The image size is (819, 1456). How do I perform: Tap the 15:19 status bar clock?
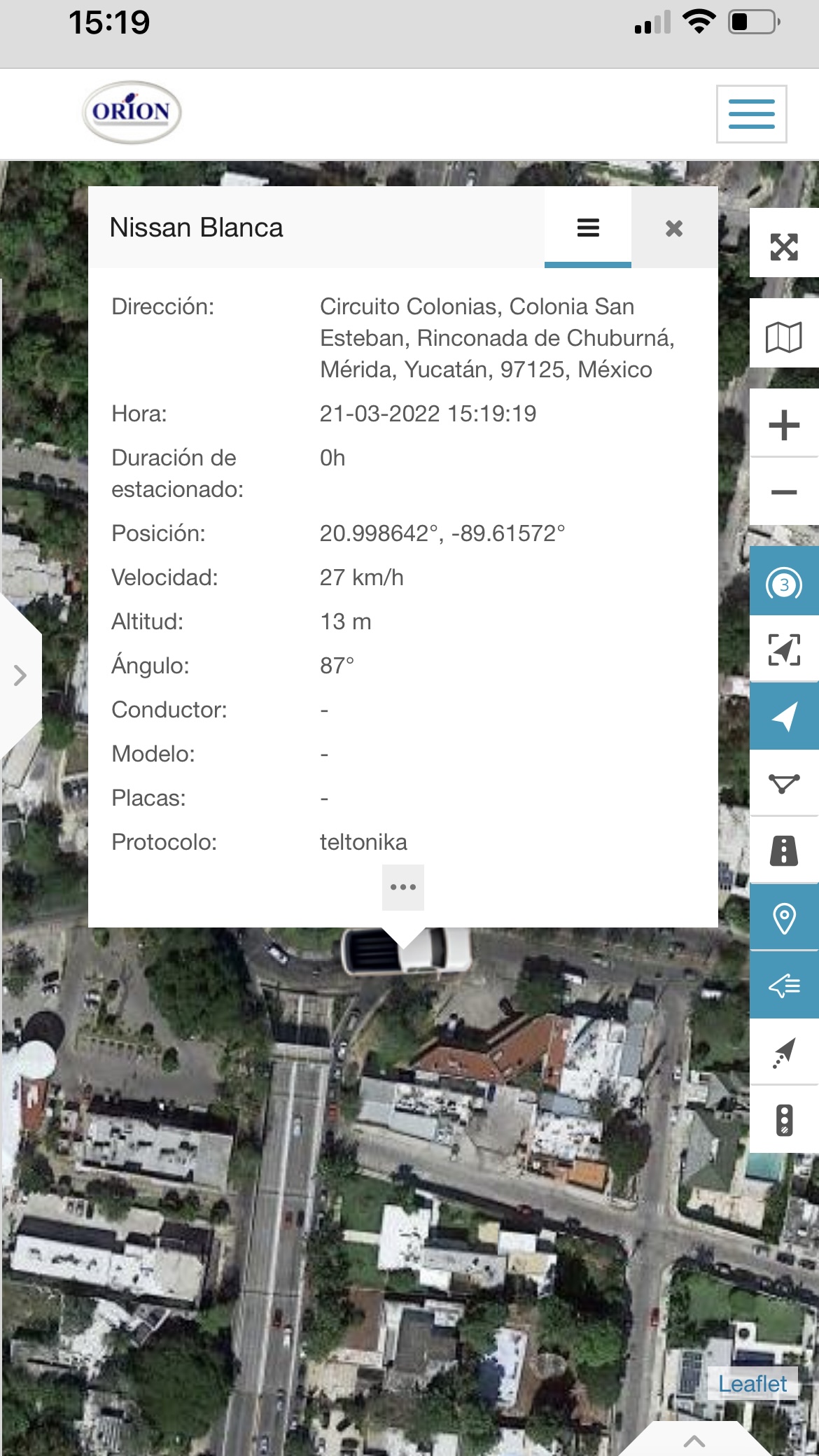tap(109, 22)
